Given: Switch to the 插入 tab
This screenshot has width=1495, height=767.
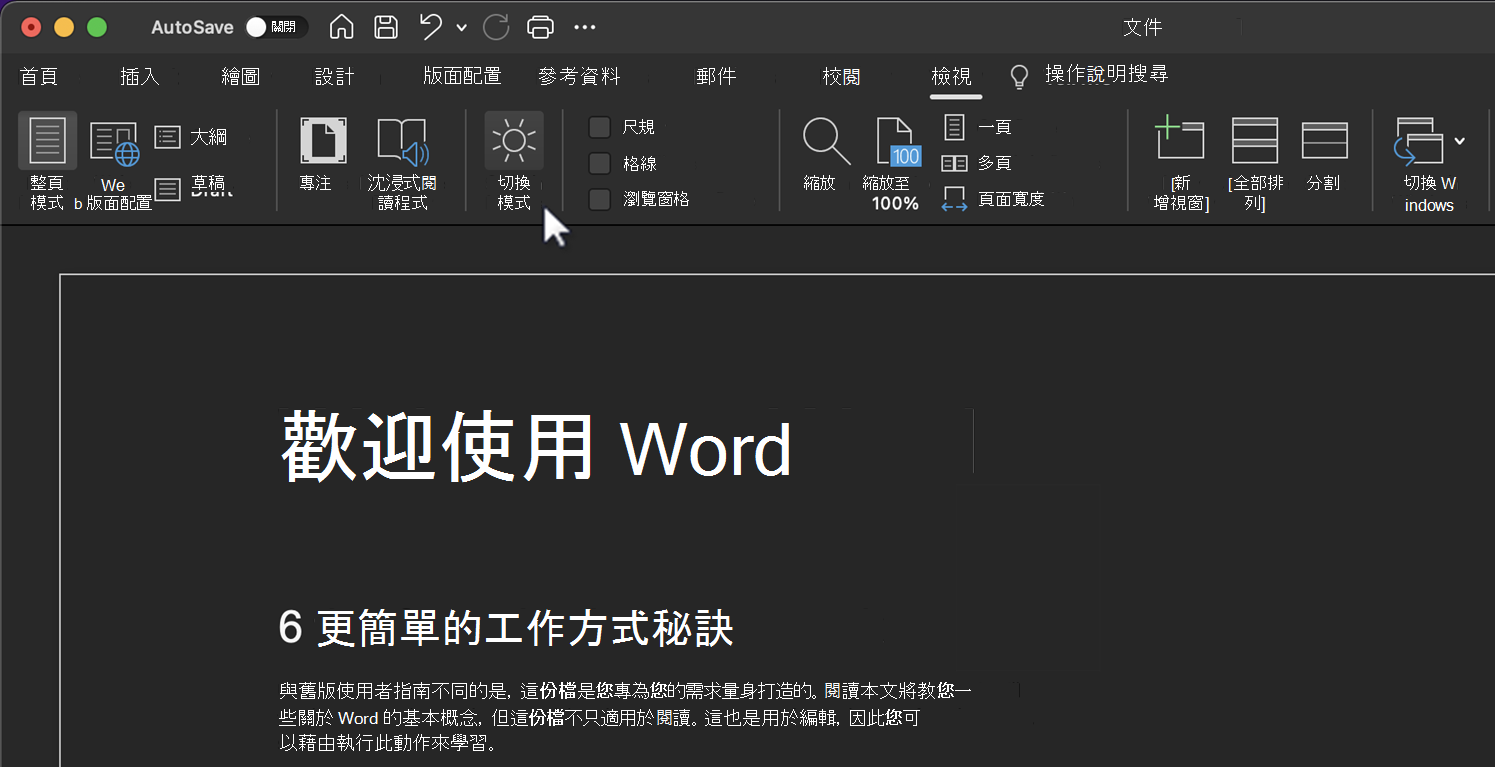Looking at the screenshot, I should click(x=139, y=77).
